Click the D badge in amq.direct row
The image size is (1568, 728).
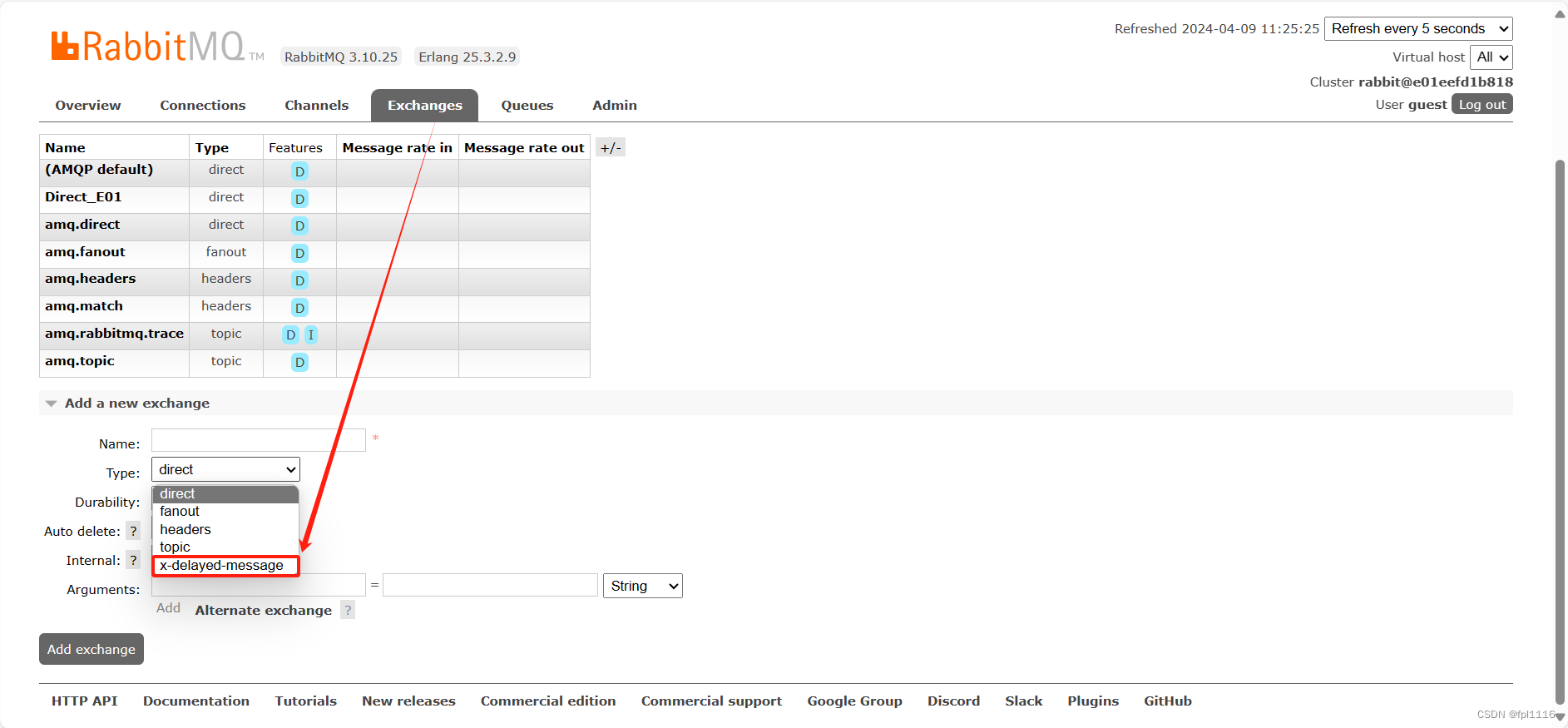tap(299, 225)
